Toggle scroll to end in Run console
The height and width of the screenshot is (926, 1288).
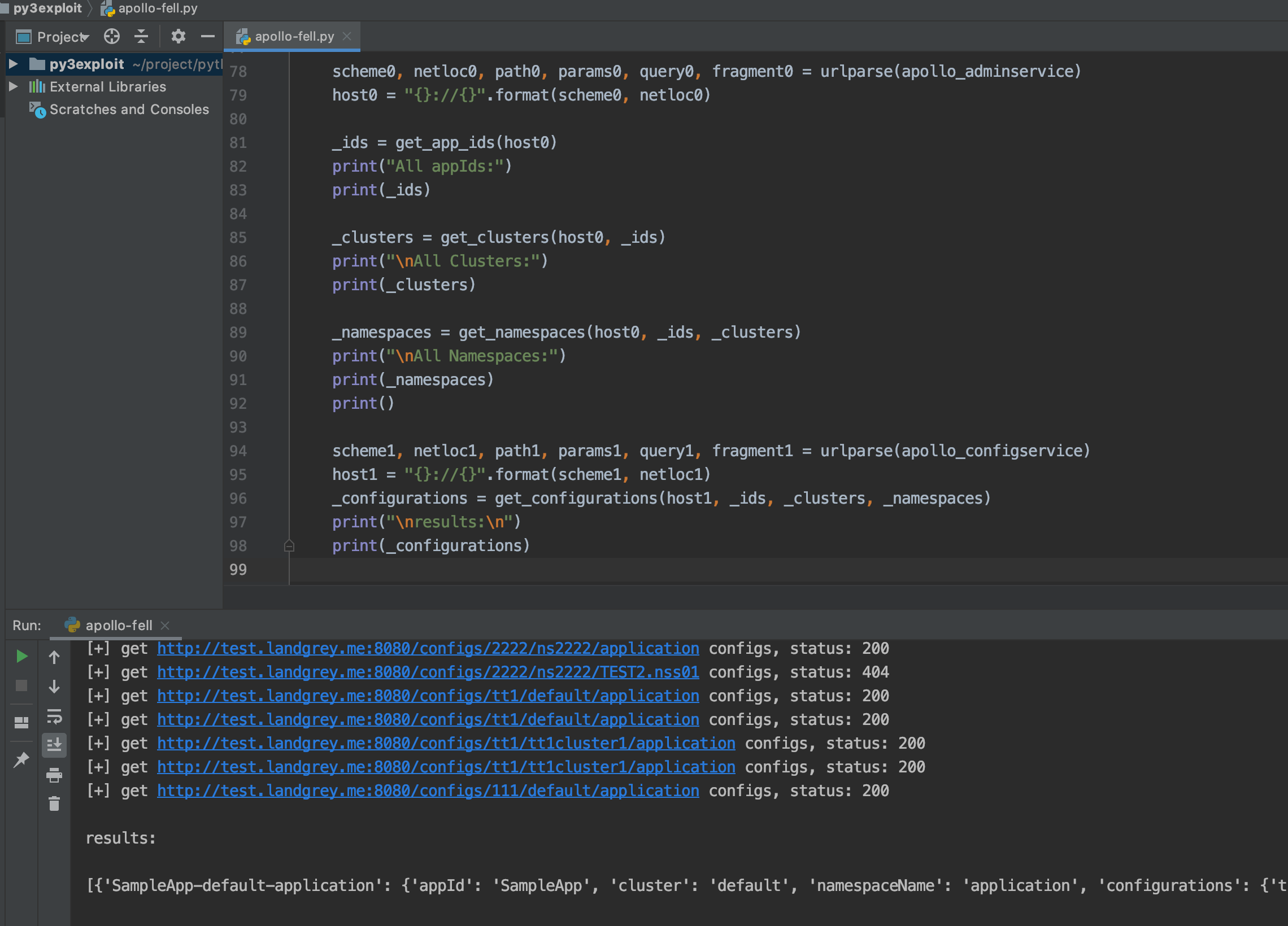pyautogui.click(x=54, y=744)
